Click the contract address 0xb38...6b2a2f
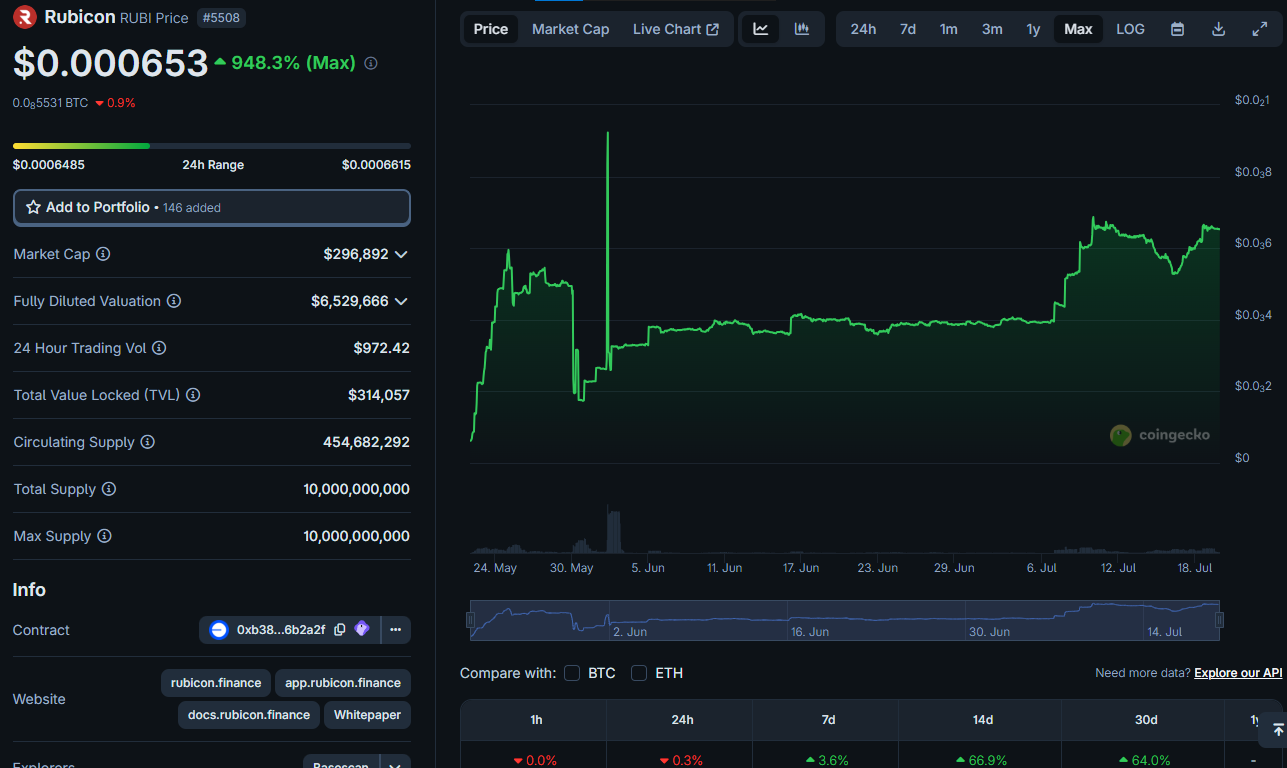This screenshot has width=1287, height=768. (x=281, y=630)
